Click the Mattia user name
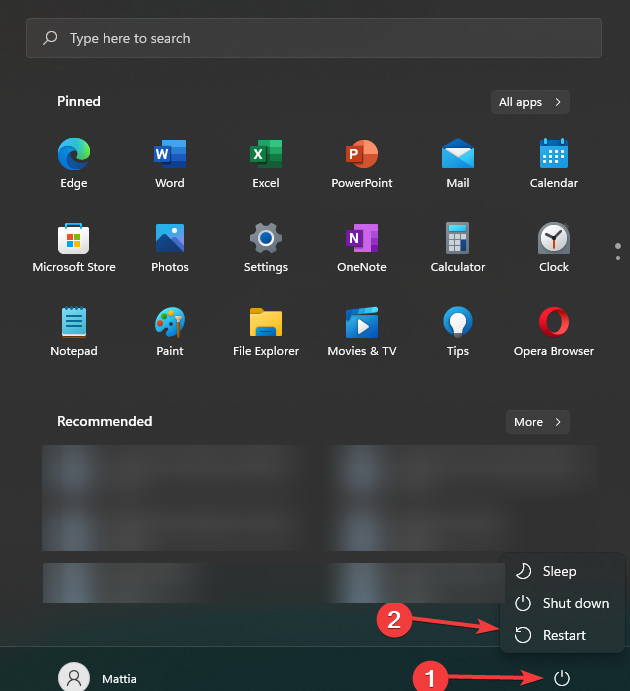The width and height of the screenshot is (630, 691). click(x=119, y=679)
